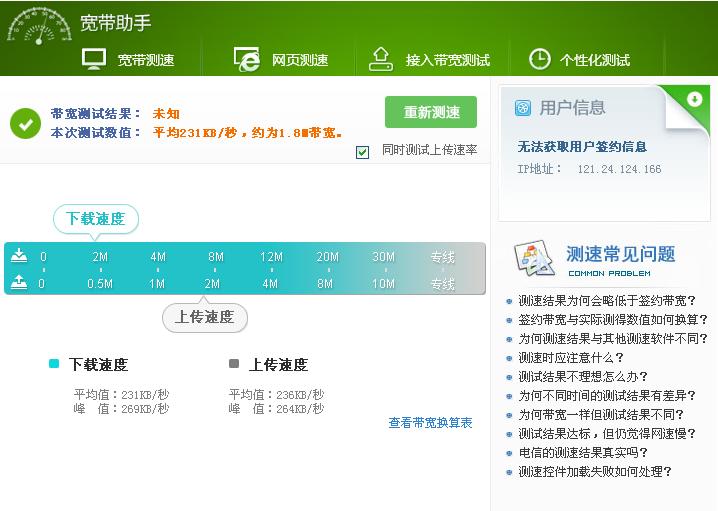Click upload average value 236KB/秒
The image size is (718, 511).
(300, 394)
